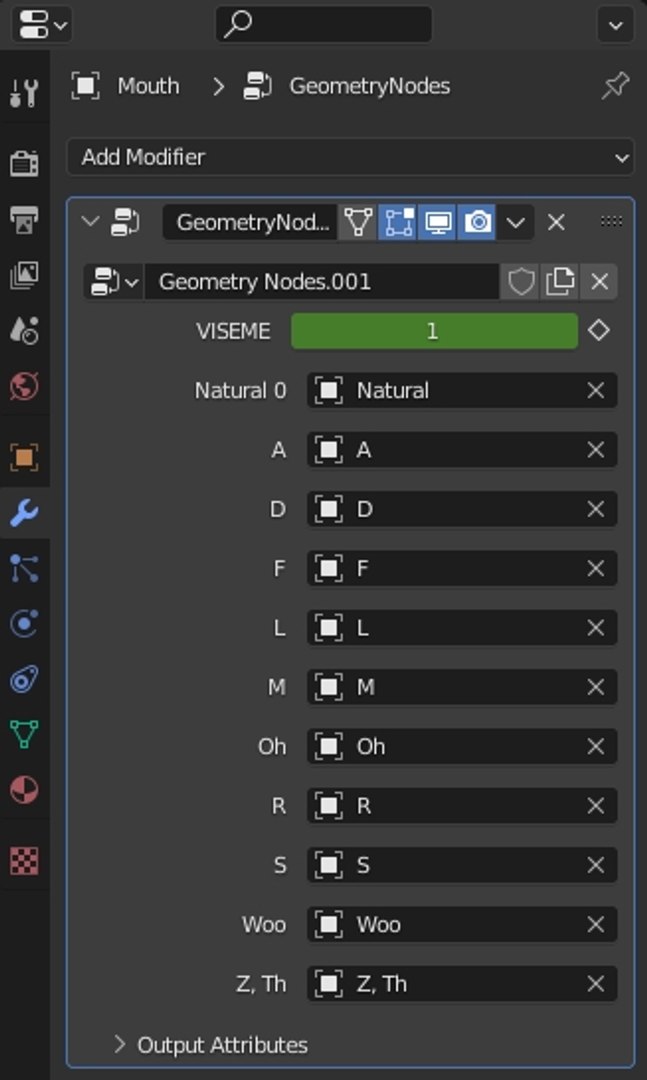The height and width of the screenshot is (1080, 647).
Task: Select the Object Data properties tab
Action: tap(24, 734)
